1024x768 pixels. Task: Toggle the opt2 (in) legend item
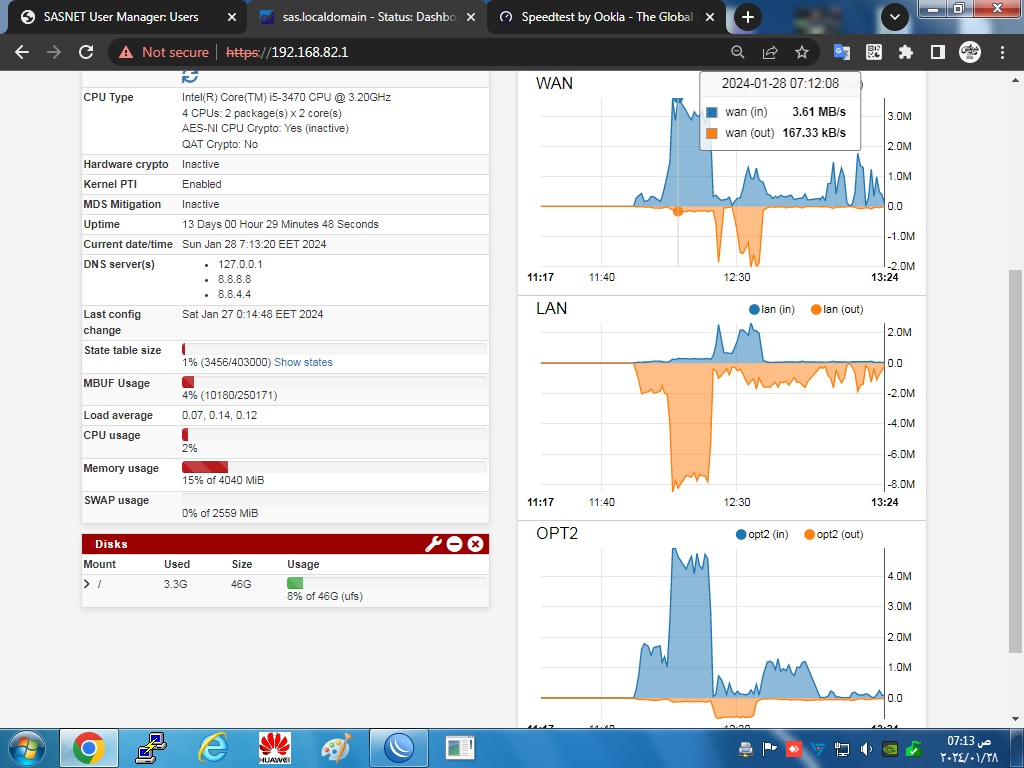[x=761, y=534]
